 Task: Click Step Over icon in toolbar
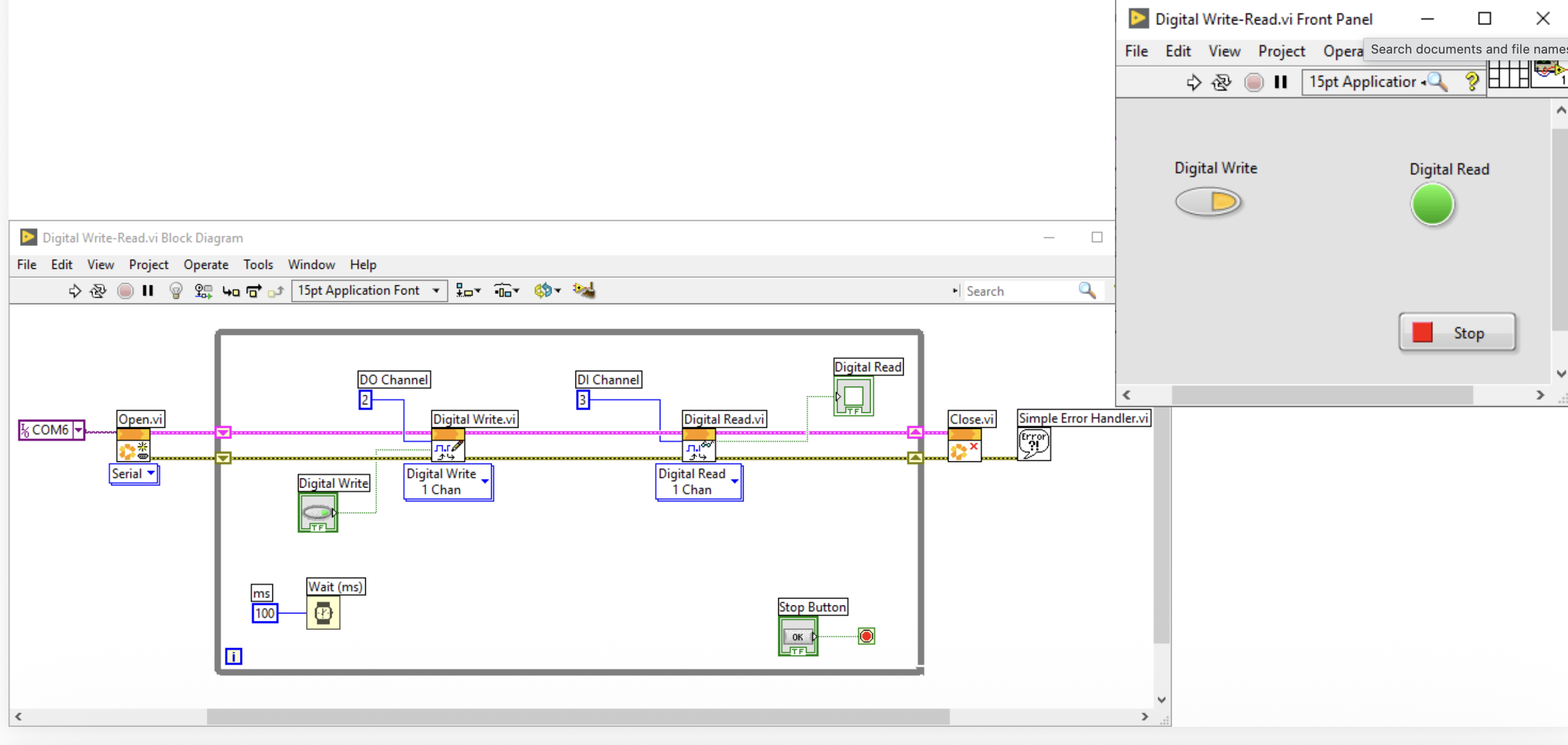point(254,291)
